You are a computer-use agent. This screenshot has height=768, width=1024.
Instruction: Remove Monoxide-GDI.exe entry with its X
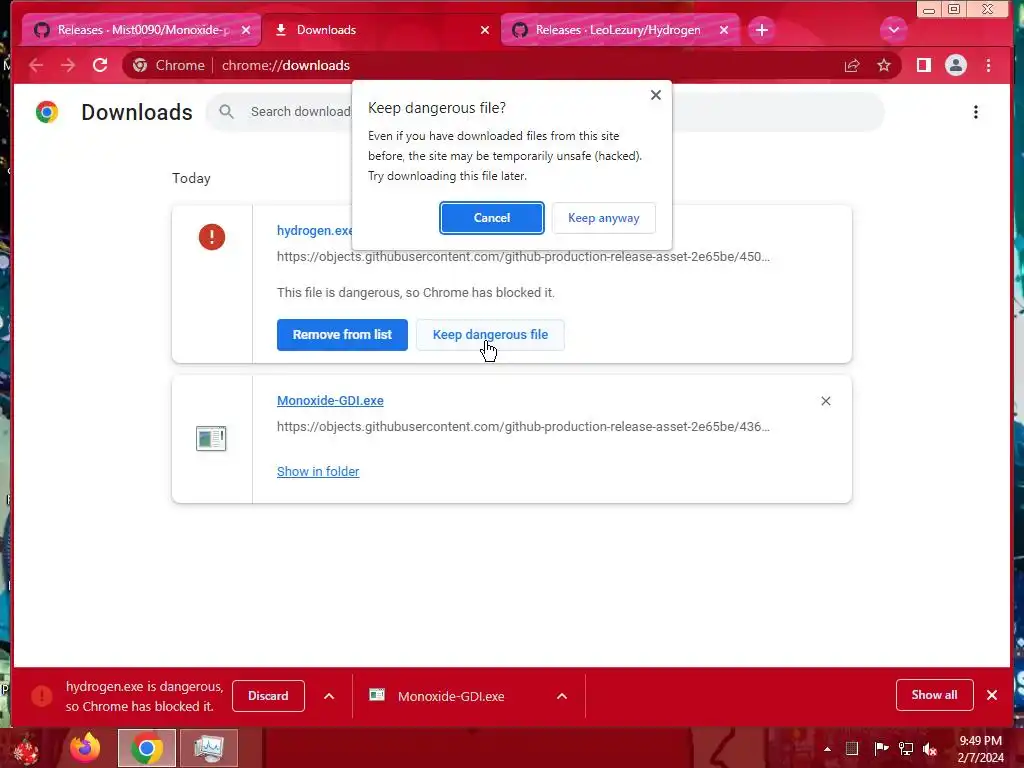825,401
